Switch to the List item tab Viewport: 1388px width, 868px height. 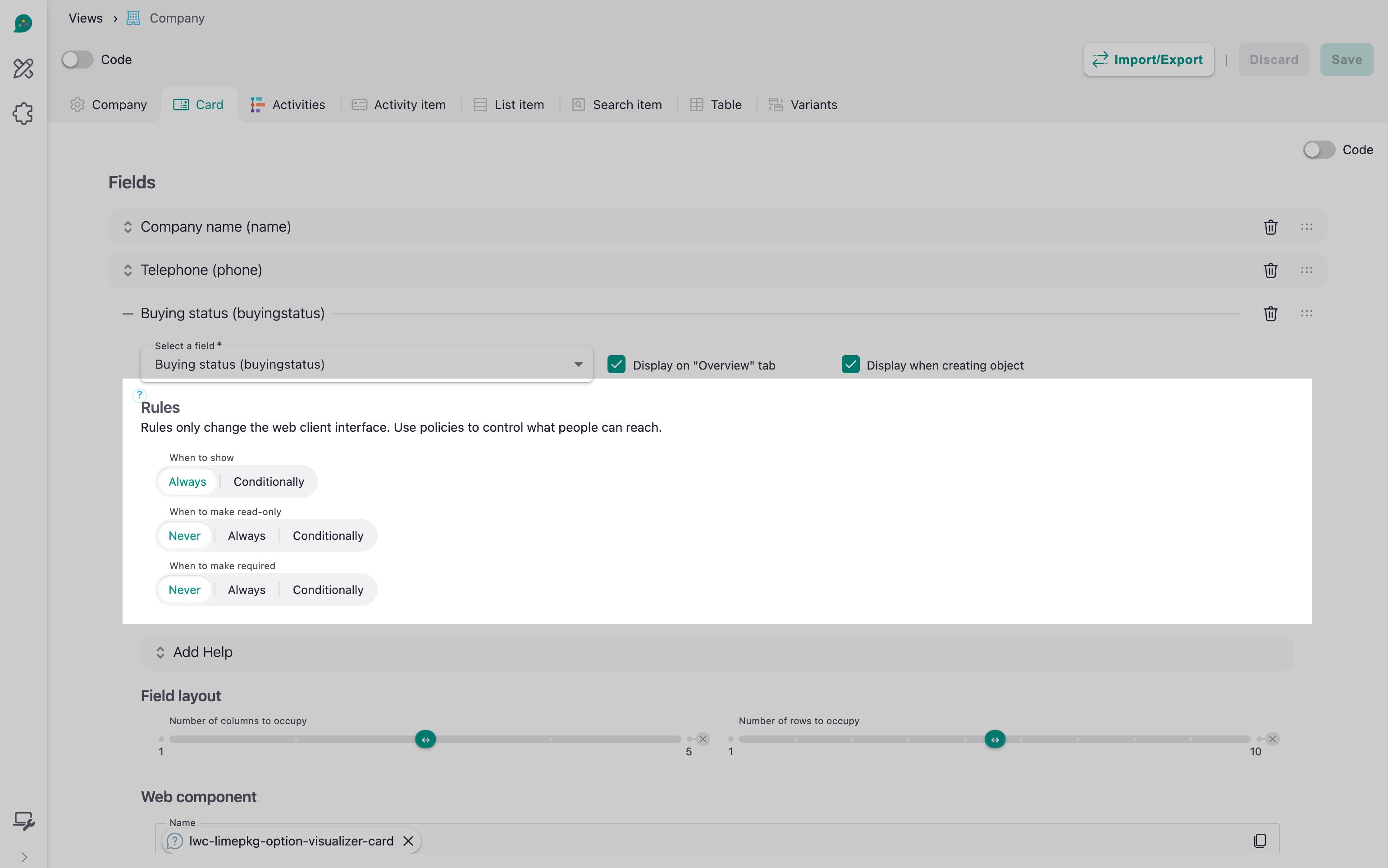coord(509,105)
